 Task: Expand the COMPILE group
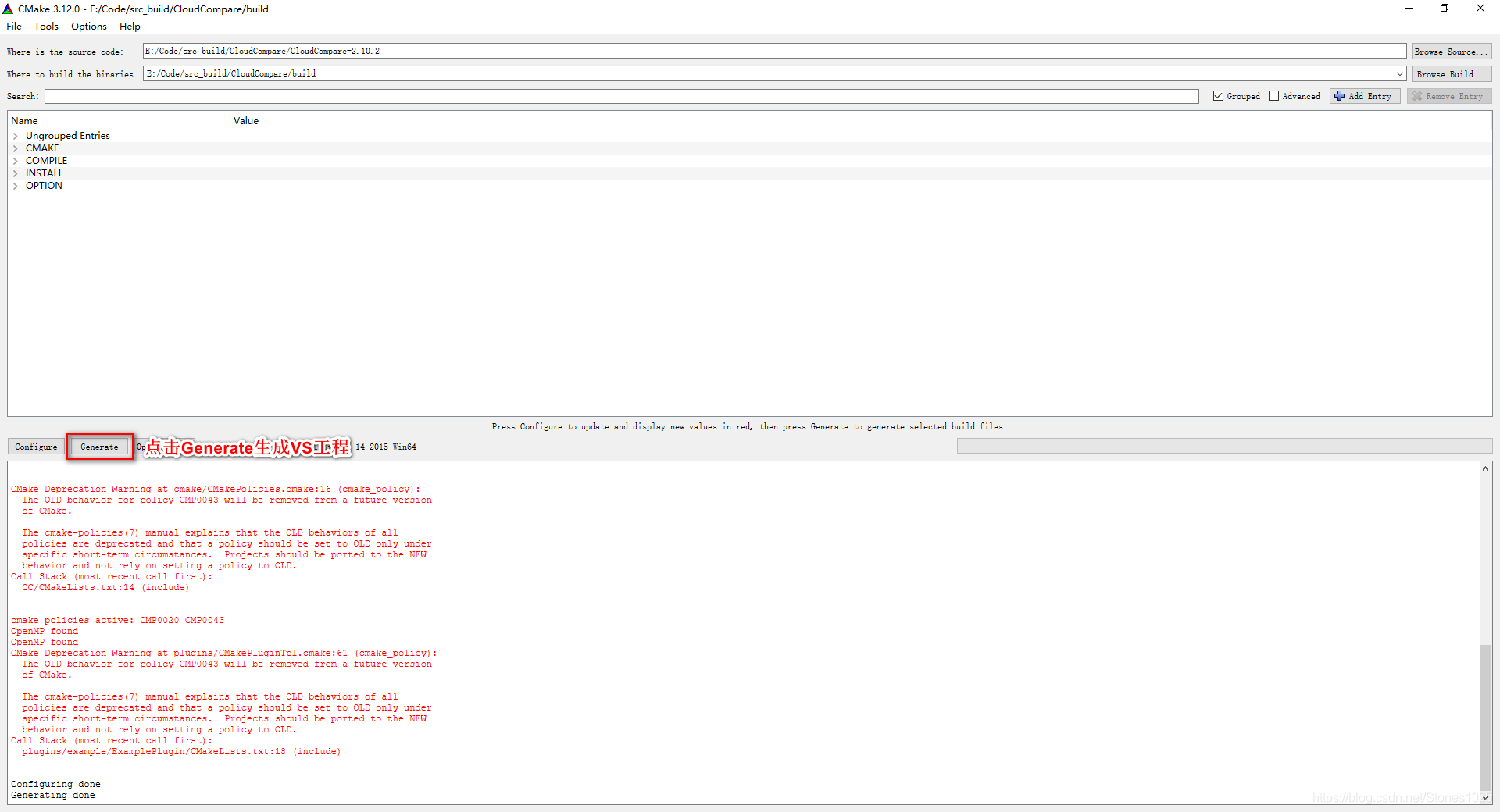point(16,161)
